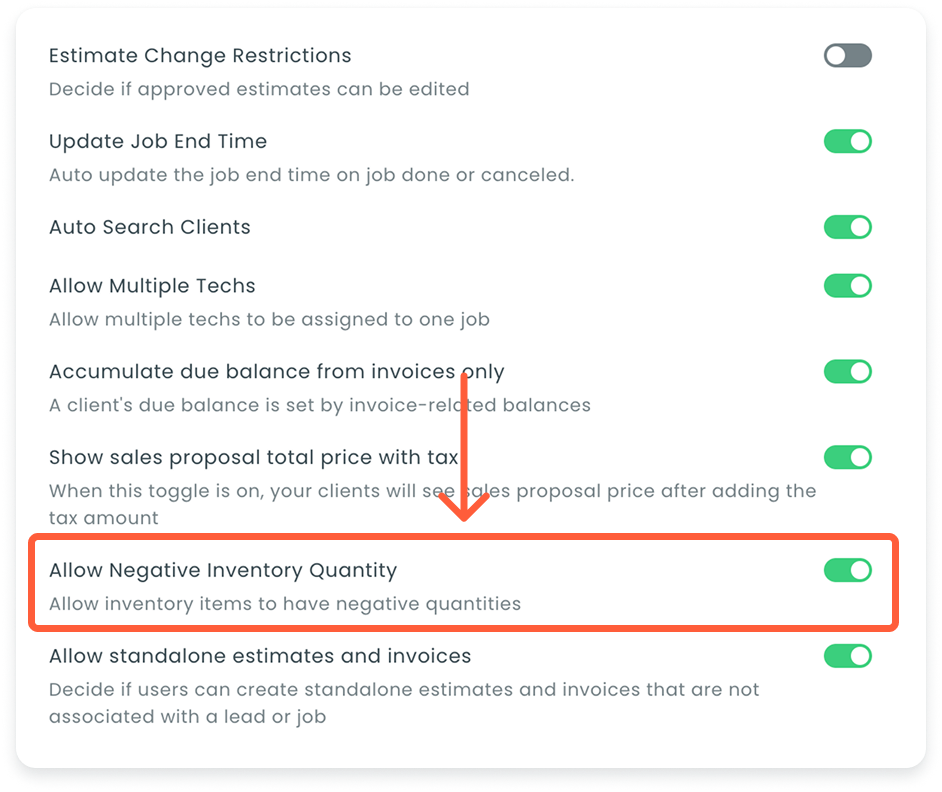Click the invoice-related balances description line

(320, 406)
